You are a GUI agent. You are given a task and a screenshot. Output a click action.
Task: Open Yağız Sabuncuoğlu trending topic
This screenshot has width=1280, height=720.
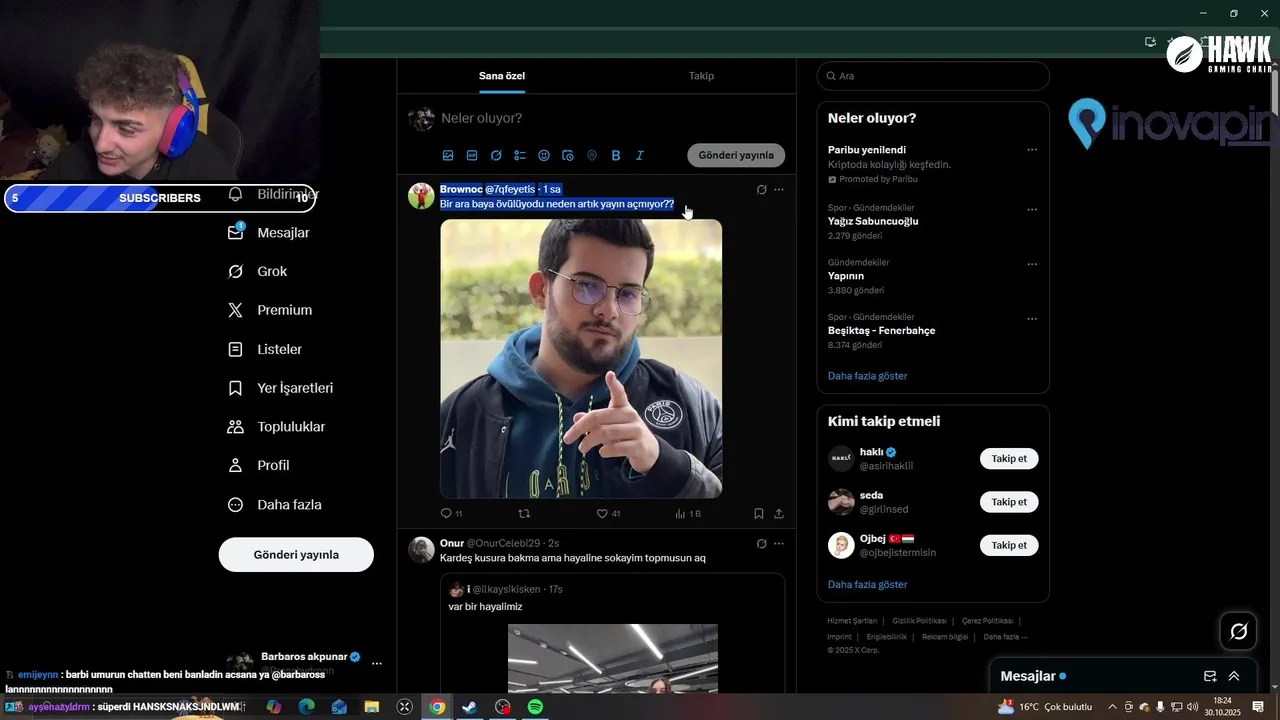(x=873, y=221)
